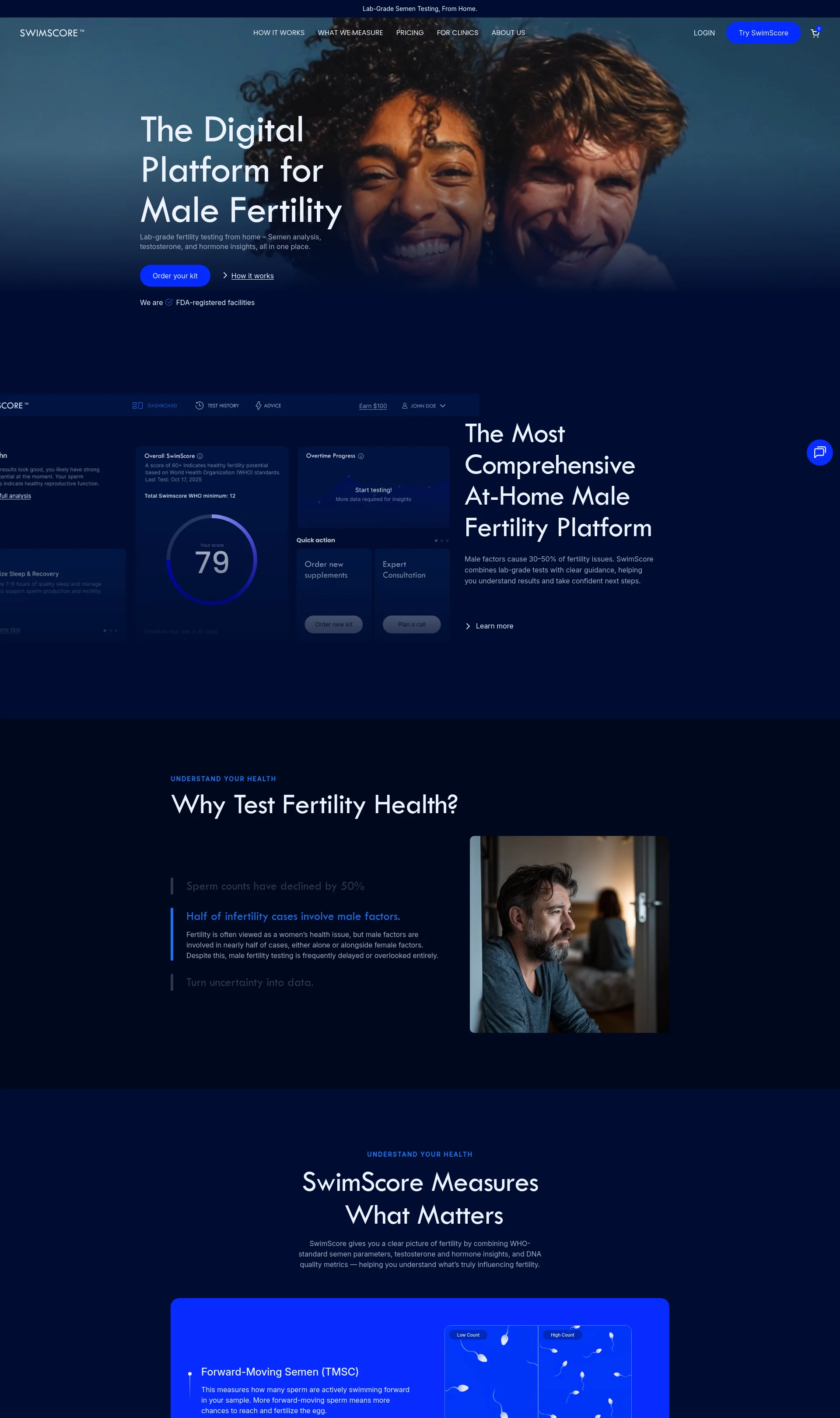
Task: Click 'Lab-Grade Semen Testing, From Home.' banner
Action: coord(420,8)
